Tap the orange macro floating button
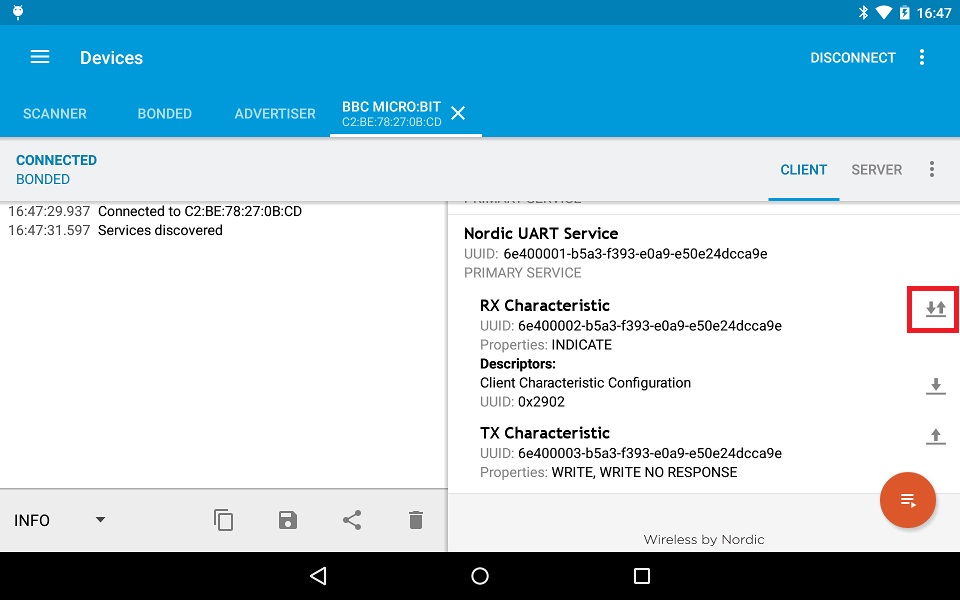 click(907, 500)
